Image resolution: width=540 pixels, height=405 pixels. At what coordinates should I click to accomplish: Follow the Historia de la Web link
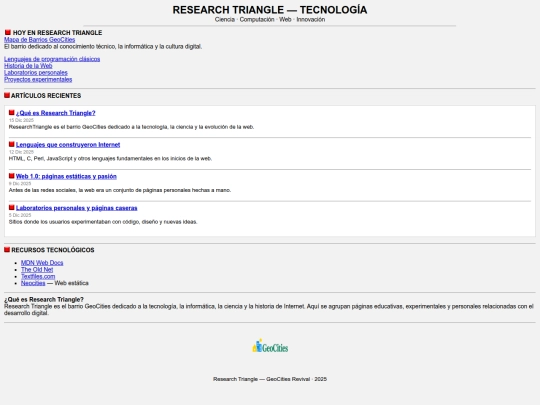click(x=28, y=66)
